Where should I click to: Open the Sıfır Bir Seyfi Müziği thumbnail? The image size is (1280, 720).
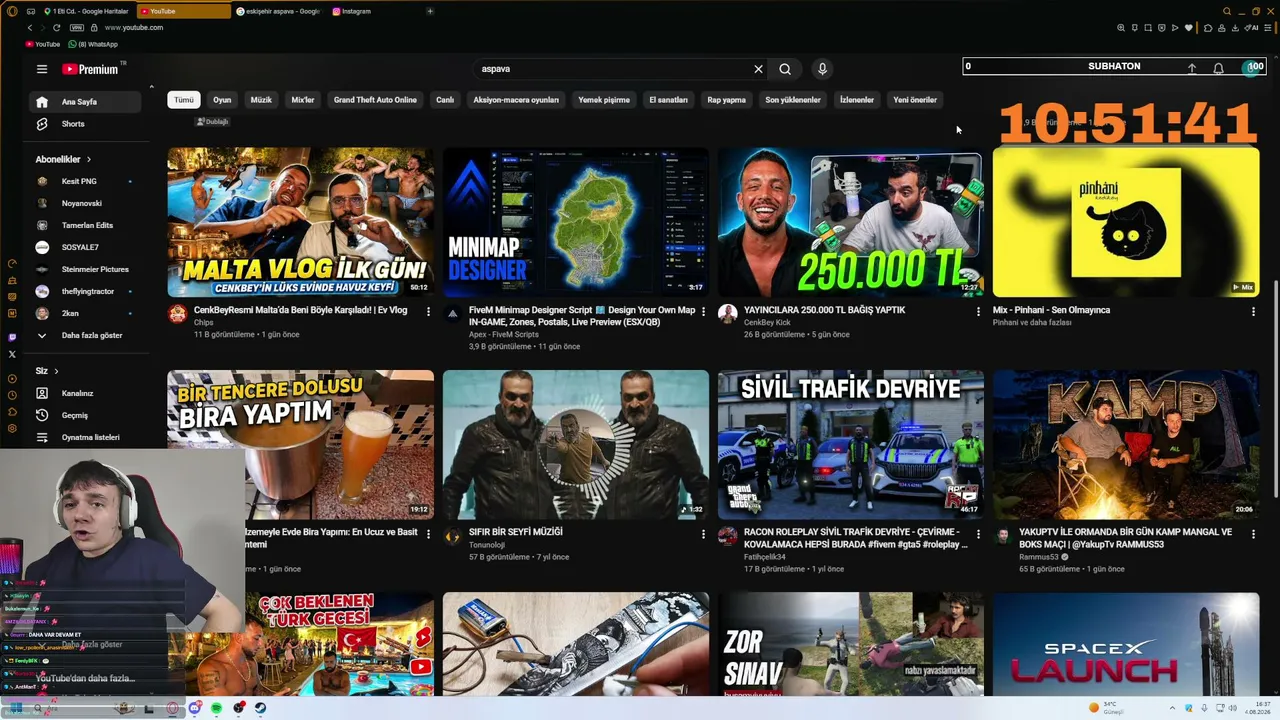(x=576, y=445)
